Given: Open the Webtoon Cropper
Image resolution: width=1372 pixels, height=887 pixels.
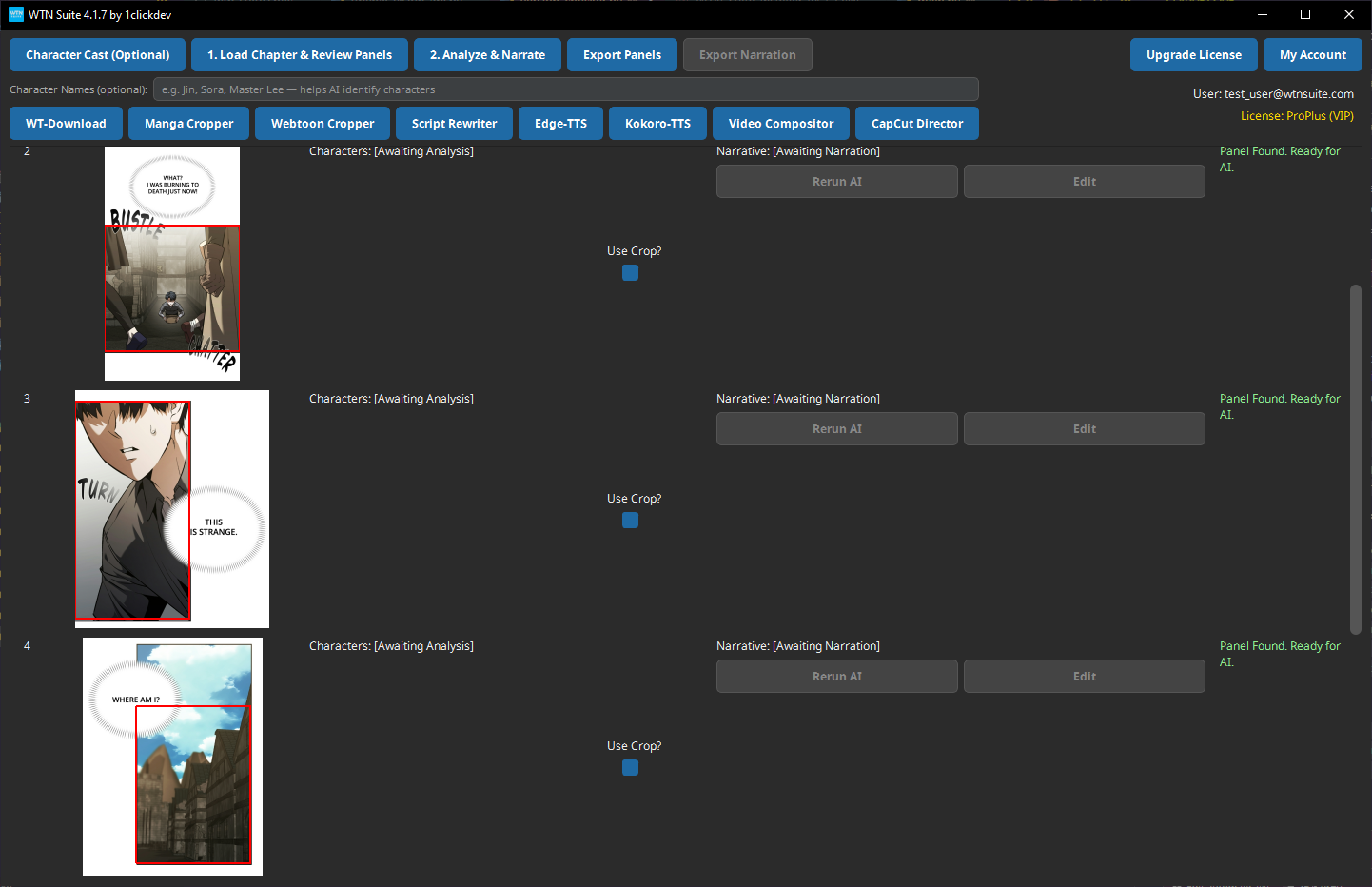Looking at the screenshot, I should [322, 123].
